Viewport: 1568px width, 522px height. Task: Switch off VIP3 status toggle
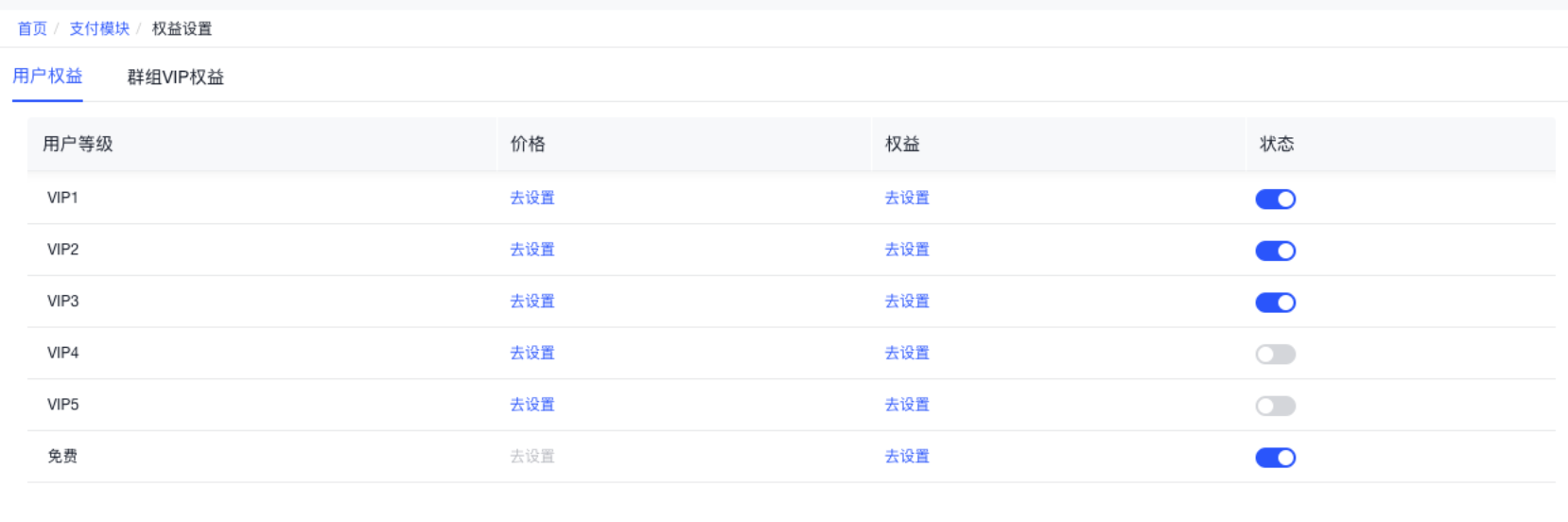point(1275,303)
